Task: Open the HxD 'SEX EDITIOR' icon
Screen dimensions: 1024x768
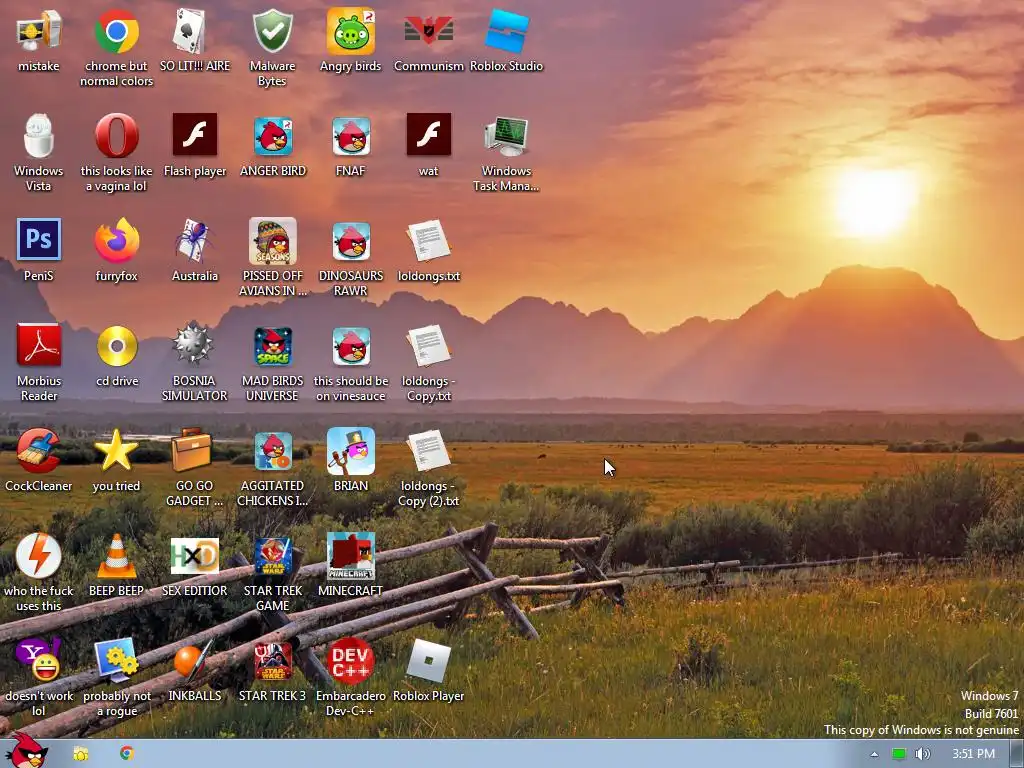Action: [195, 556]
